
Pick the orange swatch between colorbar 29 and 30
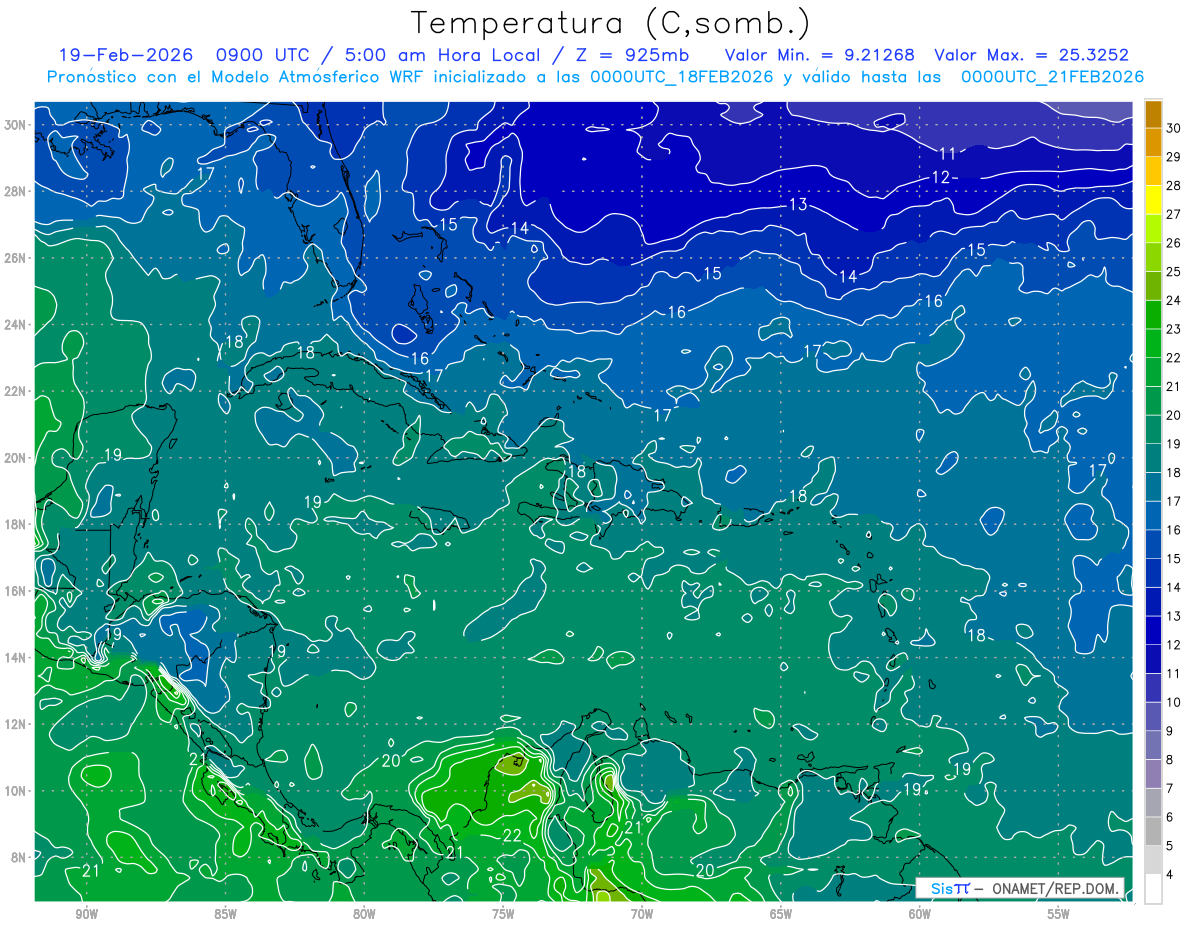(1153, 142)
